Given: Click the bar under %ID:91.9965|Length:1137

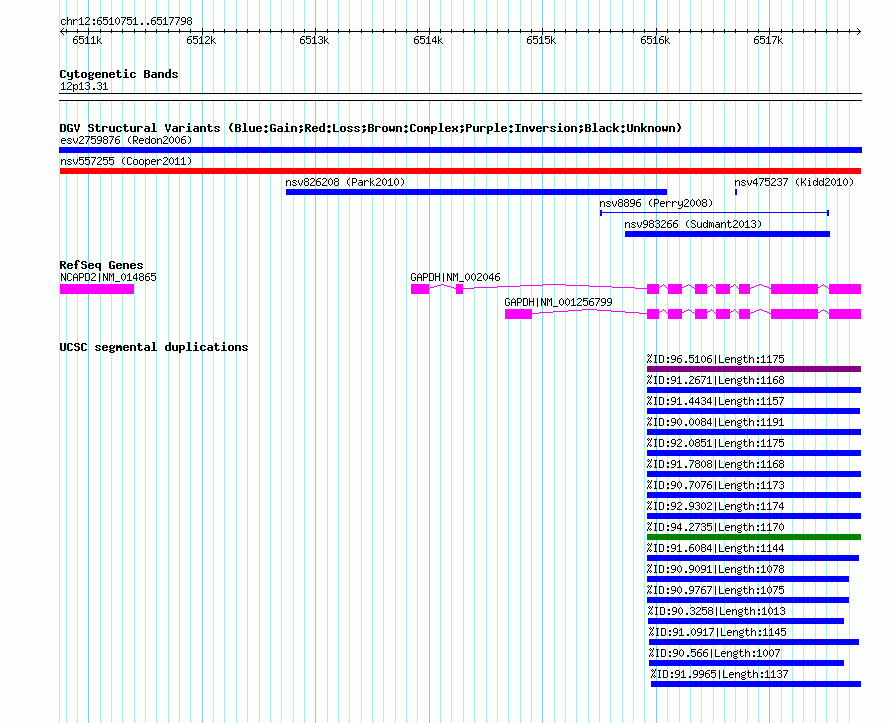Looking at the screenshot, I should 756,684.
